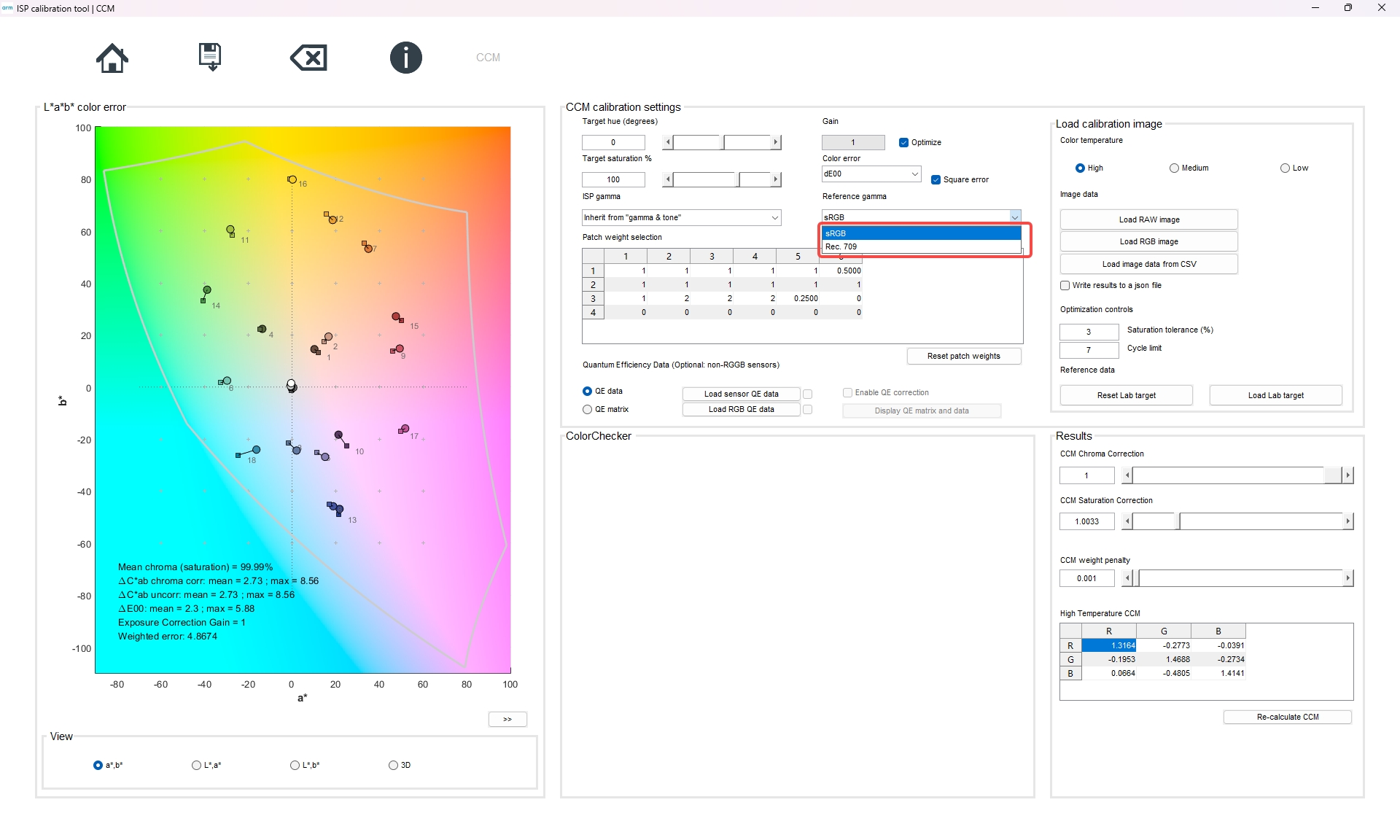Click Load RAW image button
The height and width of the screenshot is (840, 1400).
click(x=1148, y=219)
